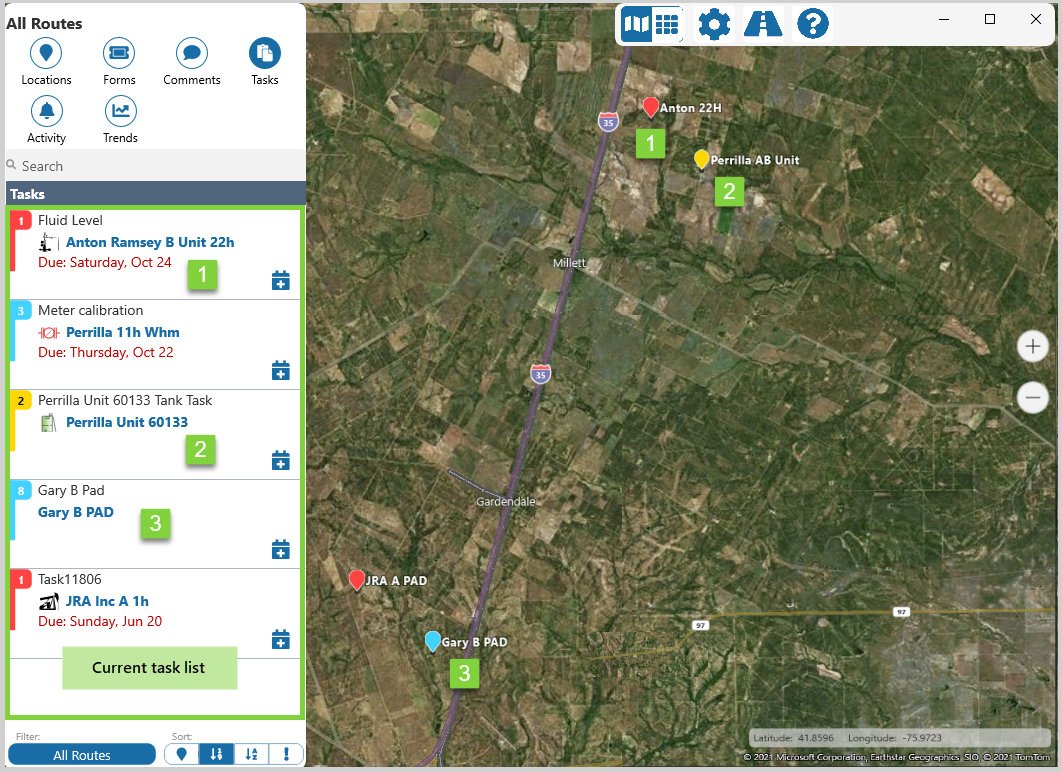Select the Perrilla Unit 60133 Tank Task title

[x=125, y=400]
